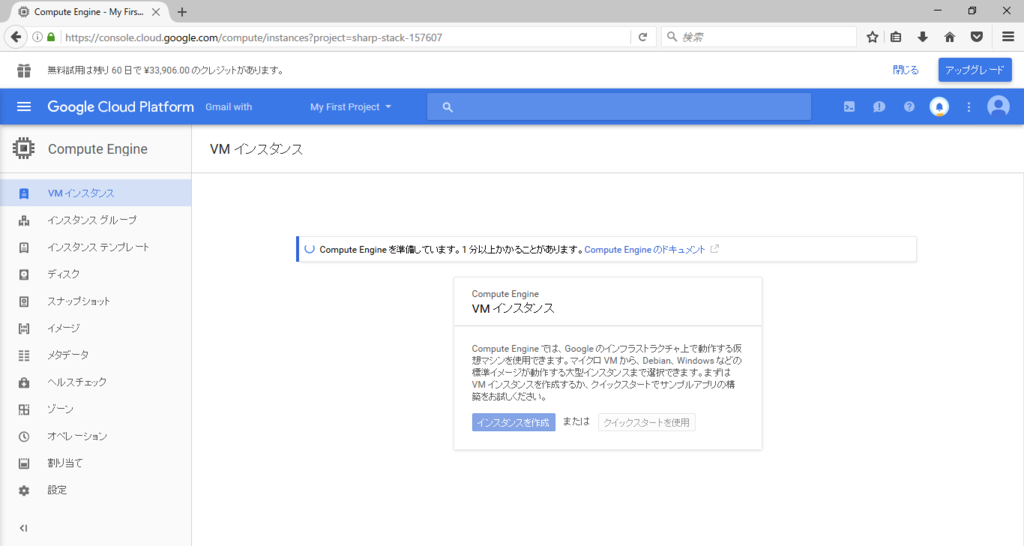Screen dimensions: 1024x546
Task: Click the Compute Engine chip icon
Action: click(x=24, y=149)
